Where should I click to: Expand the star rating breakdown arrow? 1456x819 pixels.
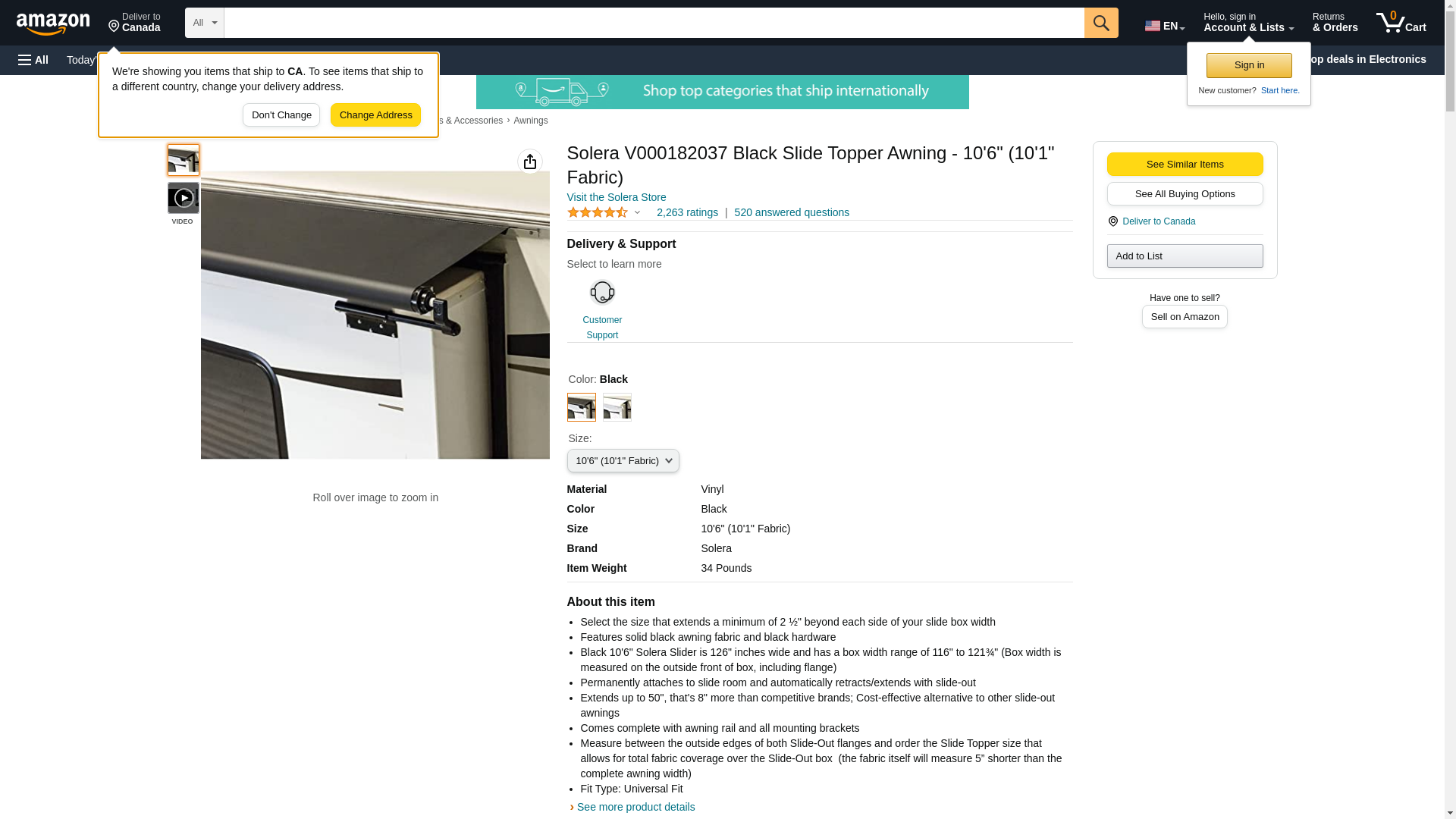tap(637, 213)
